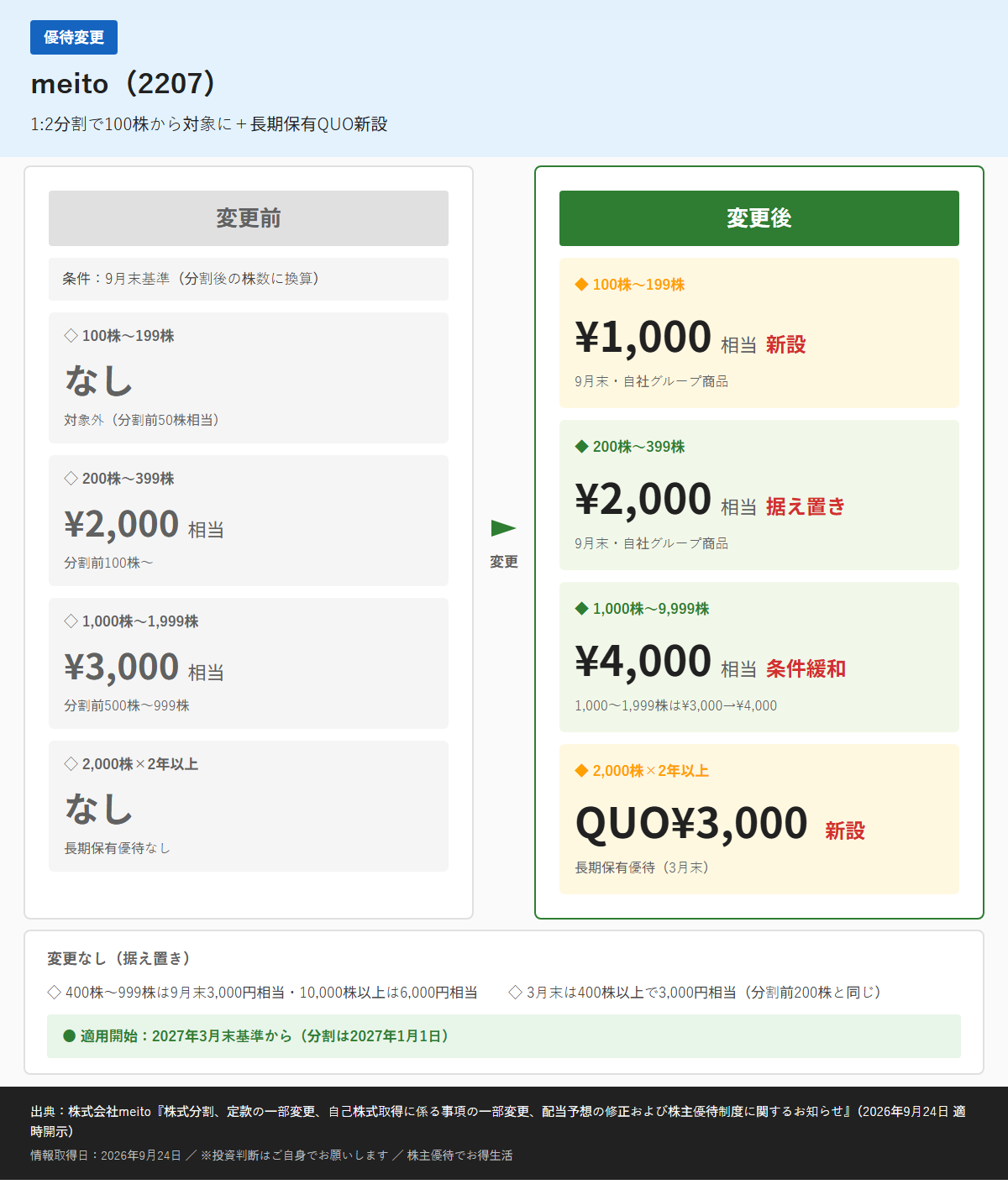Click the なし value under 2,000株×2年以上
The height and width of the screenshot is (1200, 1008).
click(99, 809)
